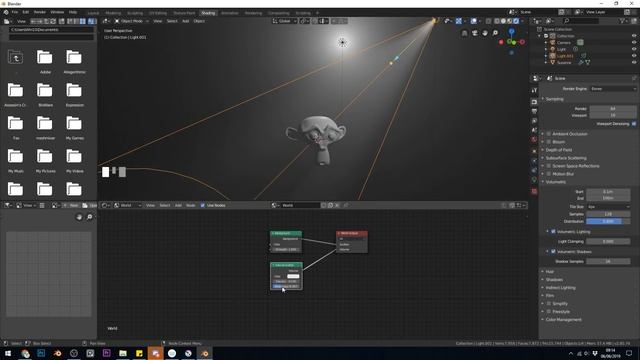Select the Suzanne monkey head in the viewport
Image resolution: width=640 pixels, height=360 pixels.
coord(317,140)
